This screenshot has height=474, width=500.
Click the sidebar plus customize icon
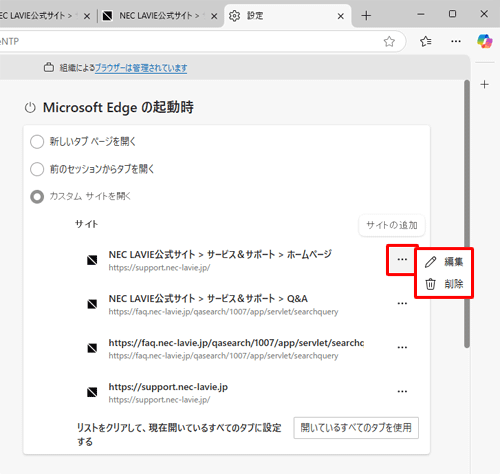(x=485, y=84)
